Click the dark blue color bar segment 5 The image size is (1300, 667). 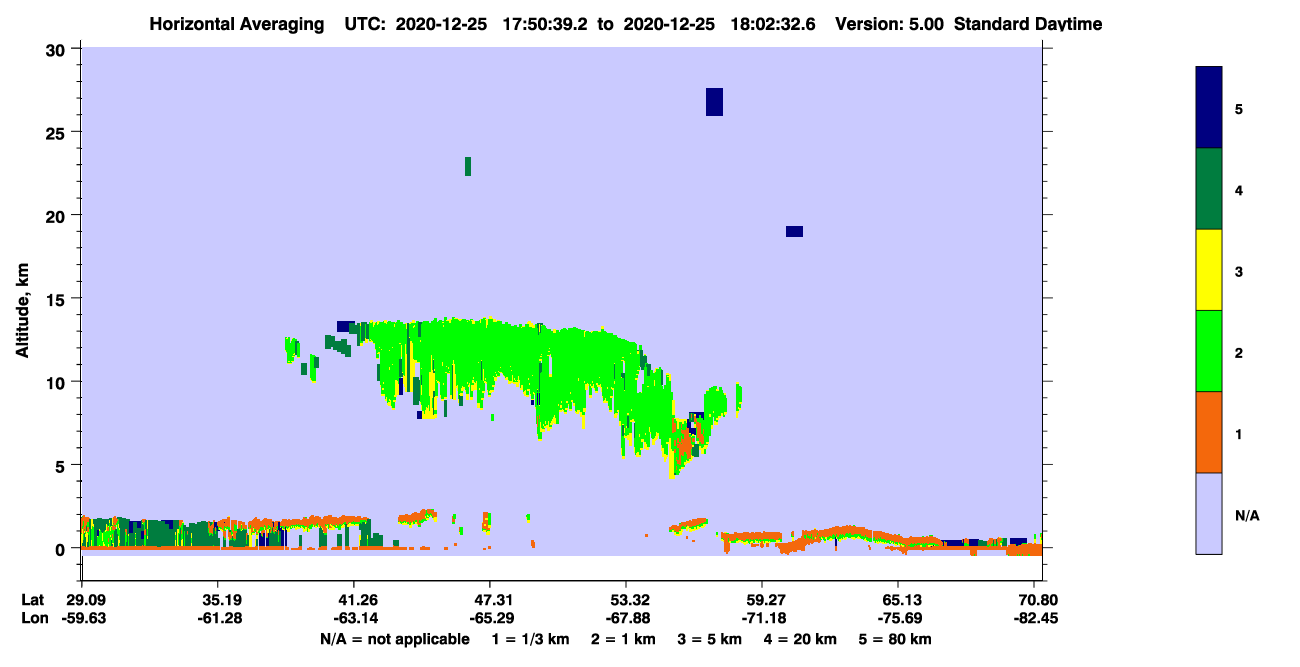point(1209,108)
